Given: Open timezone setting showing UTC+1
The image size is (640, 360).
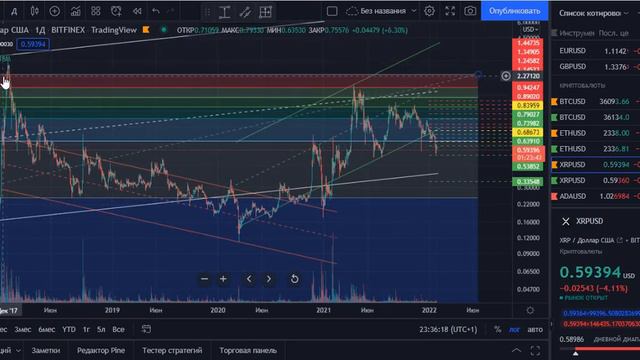Looking at the screenshot, I should point(448,329).
